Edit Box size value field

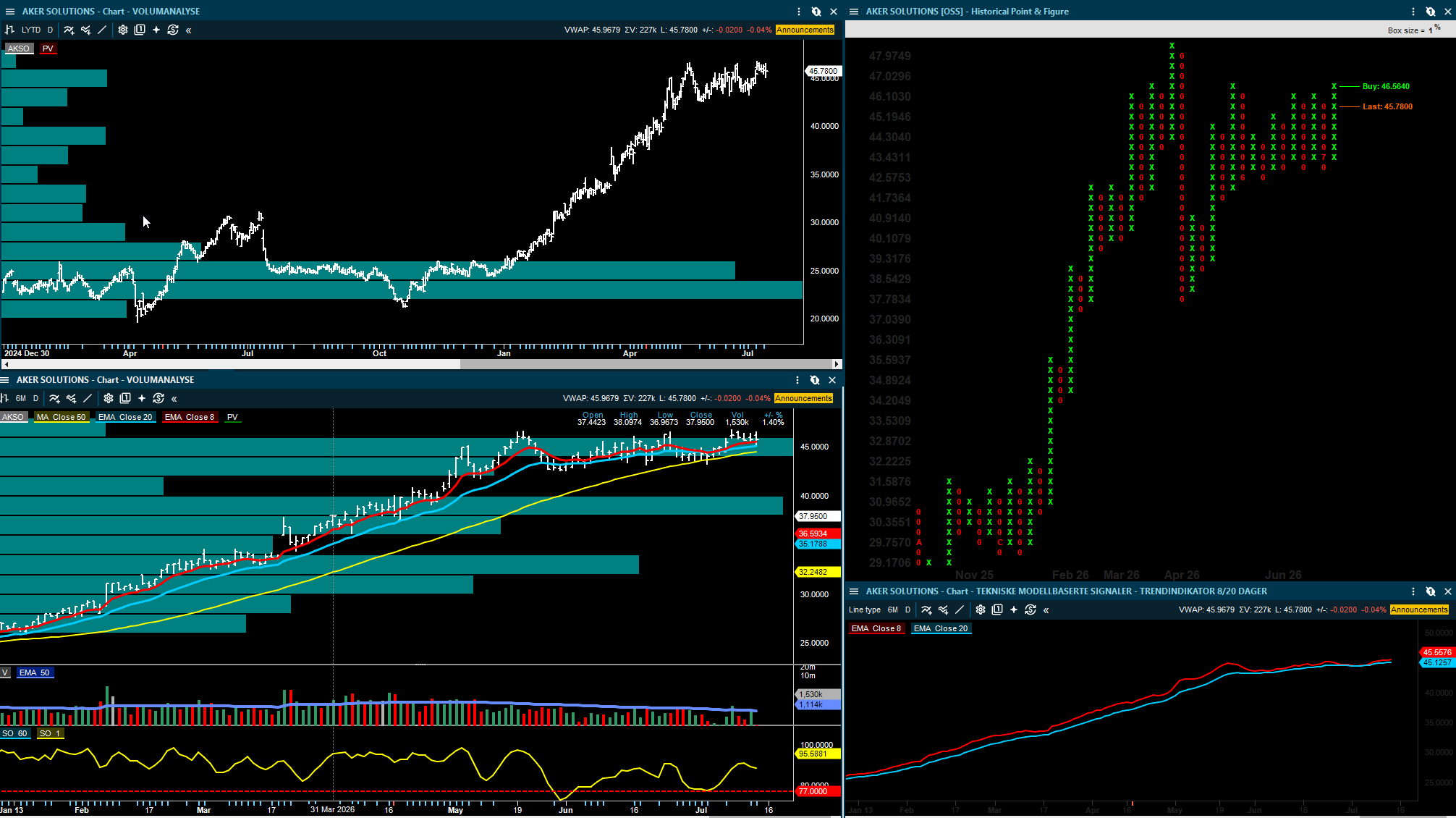click(1430, 30)
